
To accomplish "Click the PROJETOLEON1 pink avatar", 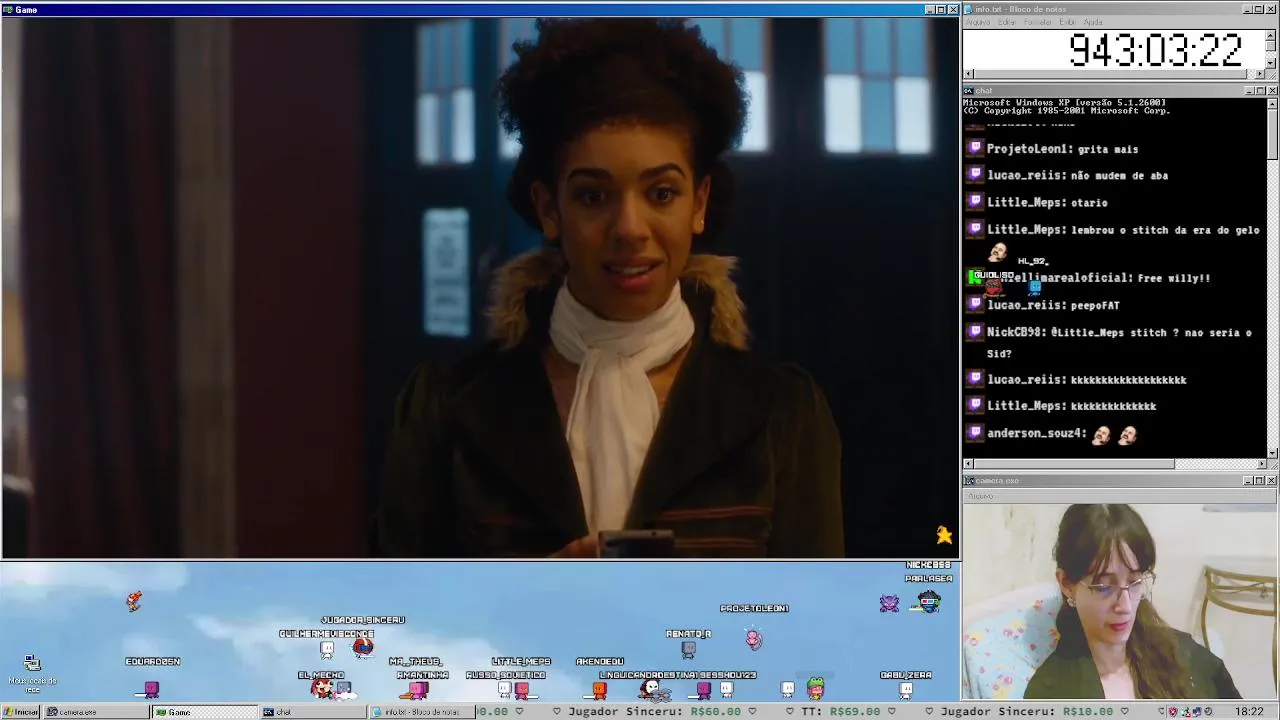I will [x=753, y=638].
